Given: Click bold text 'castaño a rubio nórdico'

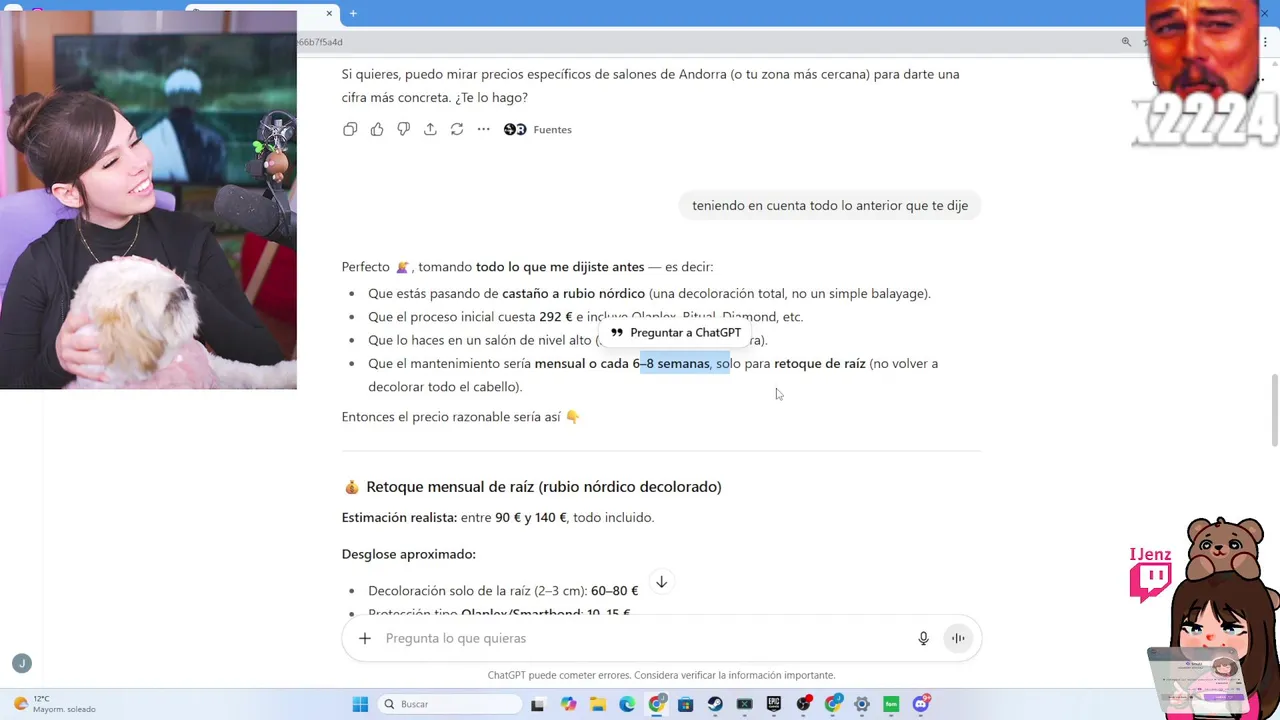Looking at the screenshot, I should click(x=573, y=294).
